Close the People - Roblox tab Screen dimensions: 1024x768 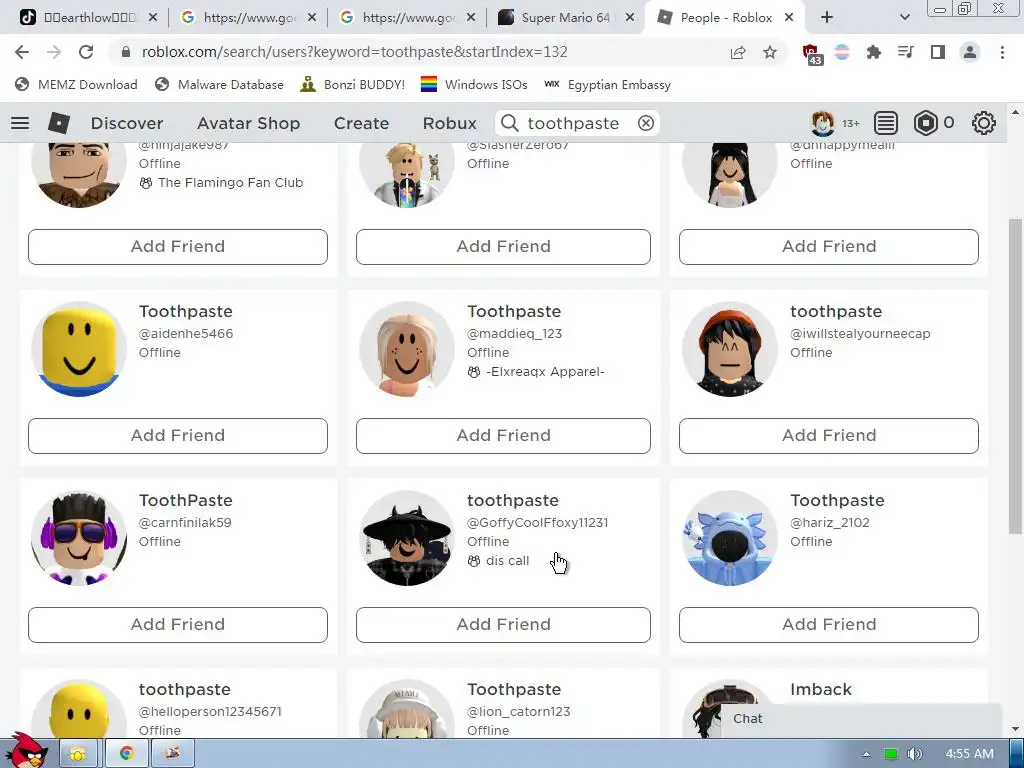[x=789, y=18]
